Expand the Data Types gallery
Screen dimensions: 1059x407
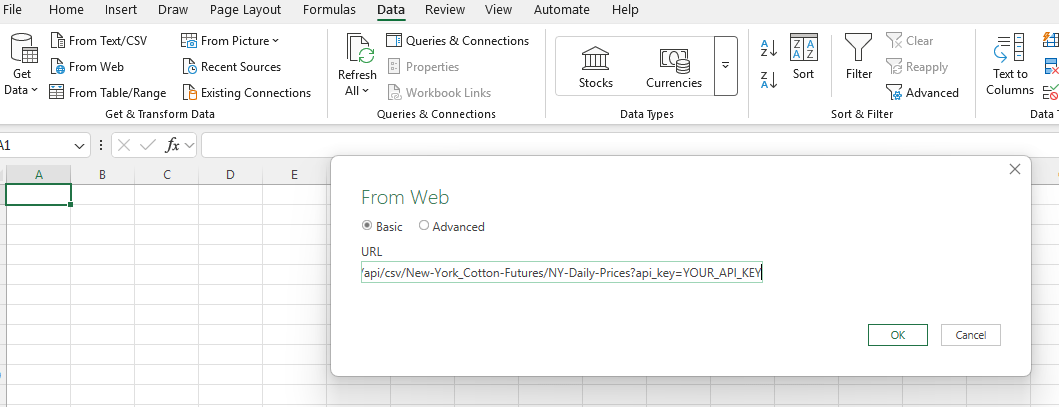click(725, 66)
